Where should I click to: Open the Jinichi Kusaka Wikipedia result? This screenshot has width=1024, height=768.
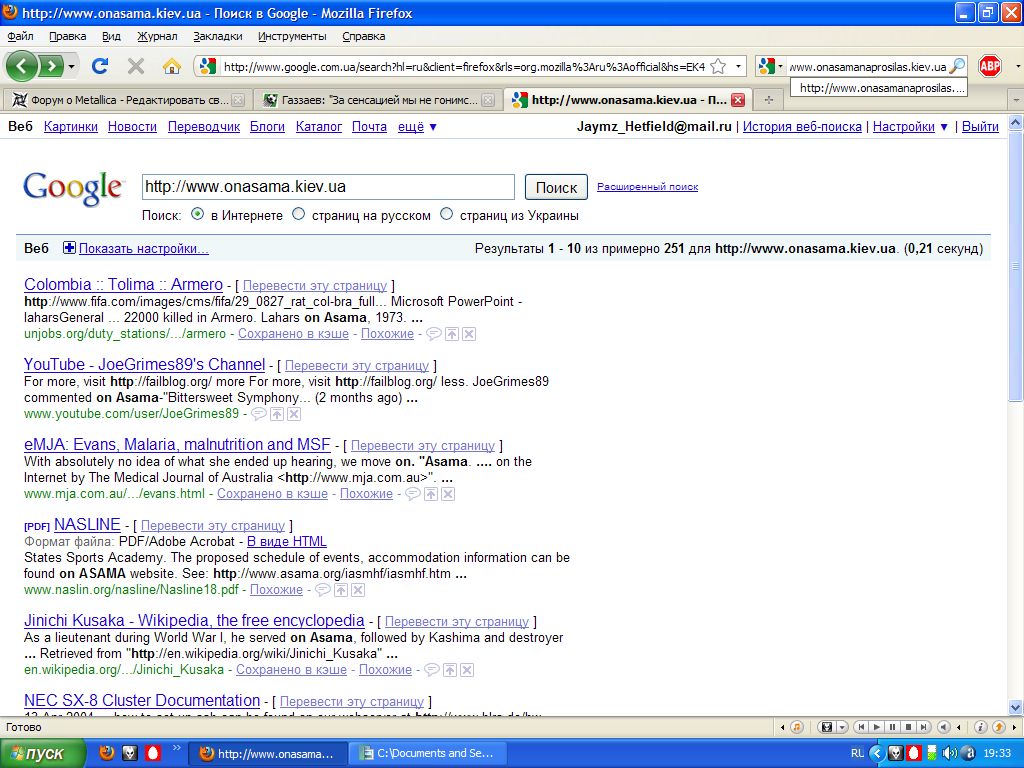point(194,621)
